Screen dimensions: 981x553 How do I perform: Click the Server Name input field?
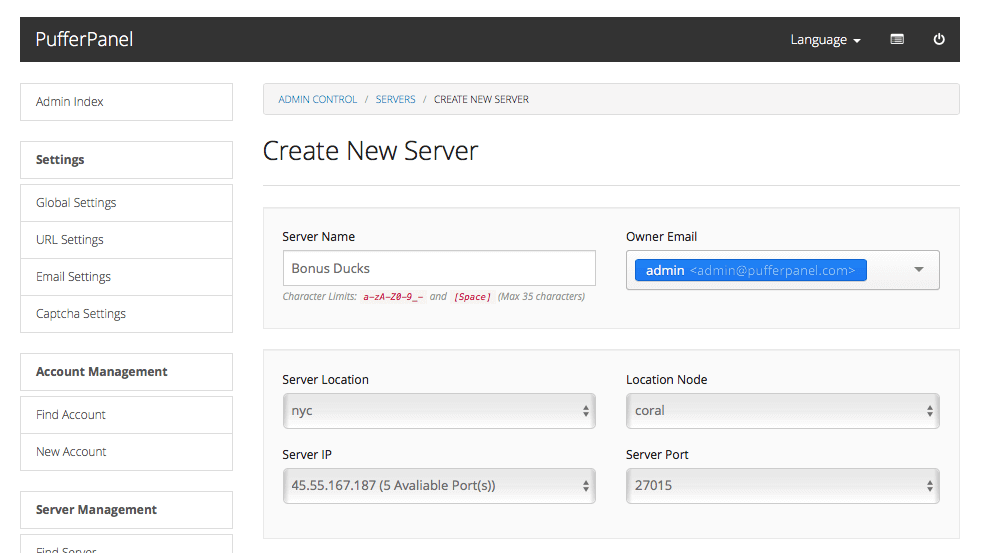439,268
